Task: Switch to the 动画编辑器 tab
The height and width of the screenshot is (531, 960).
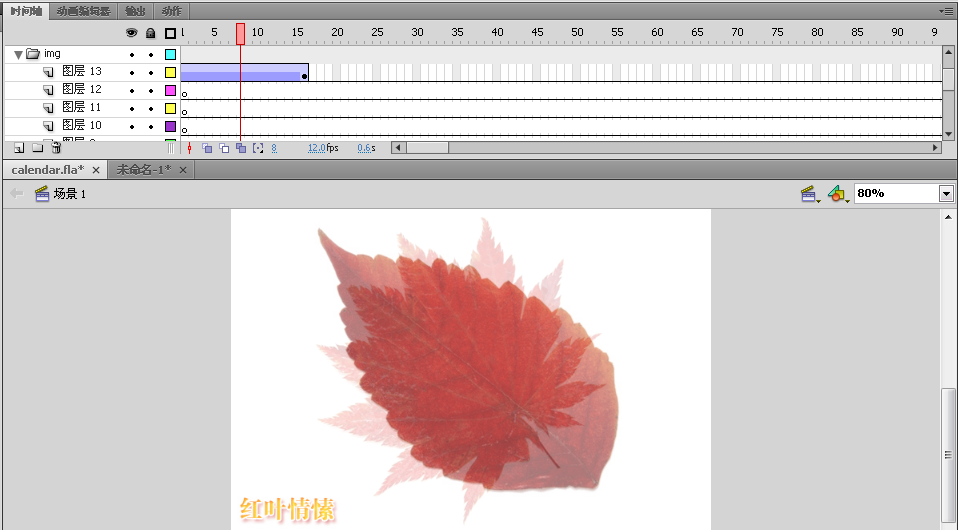Action: pos(83,11)
